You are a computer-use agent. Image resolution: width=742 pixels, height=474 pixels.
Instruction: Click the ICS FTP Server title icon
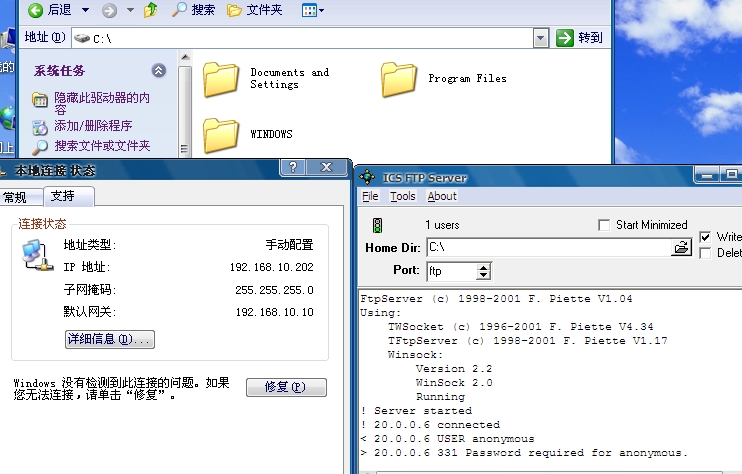coord(367,177)
